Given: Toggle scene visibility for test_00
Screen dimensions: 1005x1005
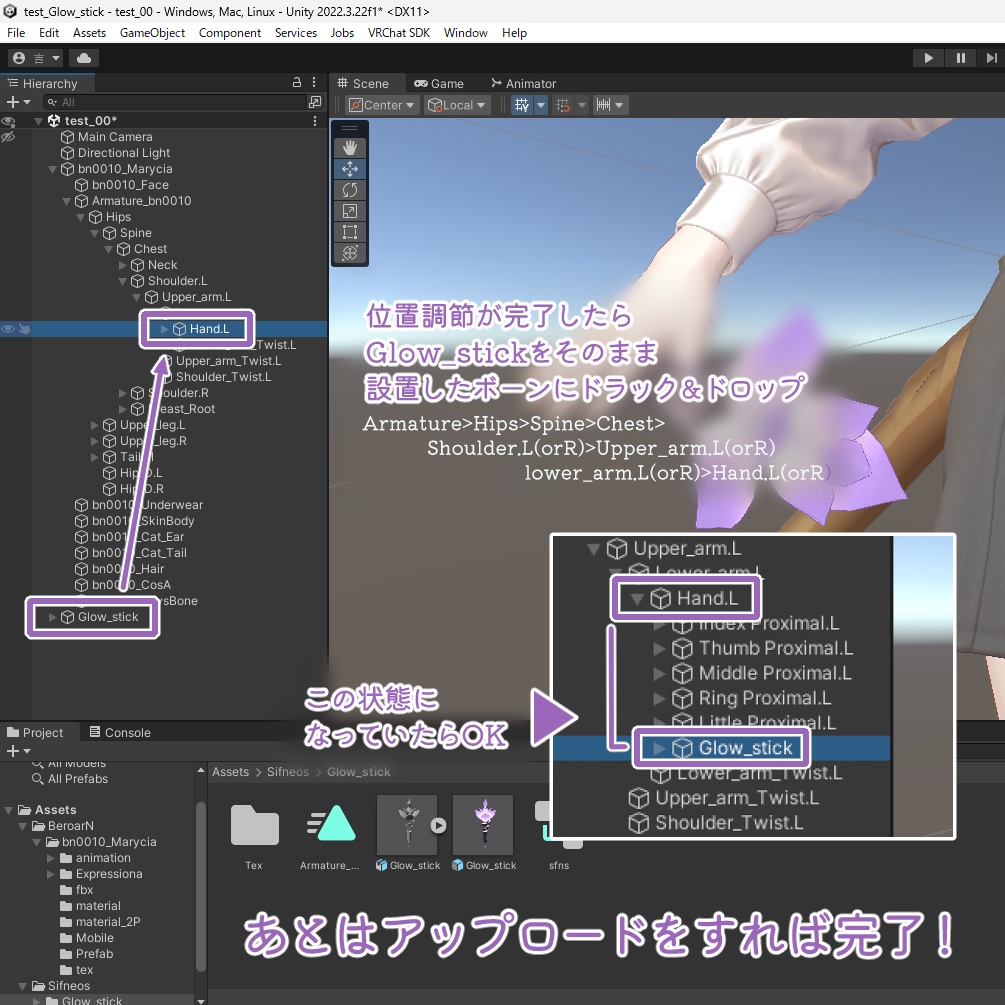Looking at the screenshot, I should pos(7,120).
